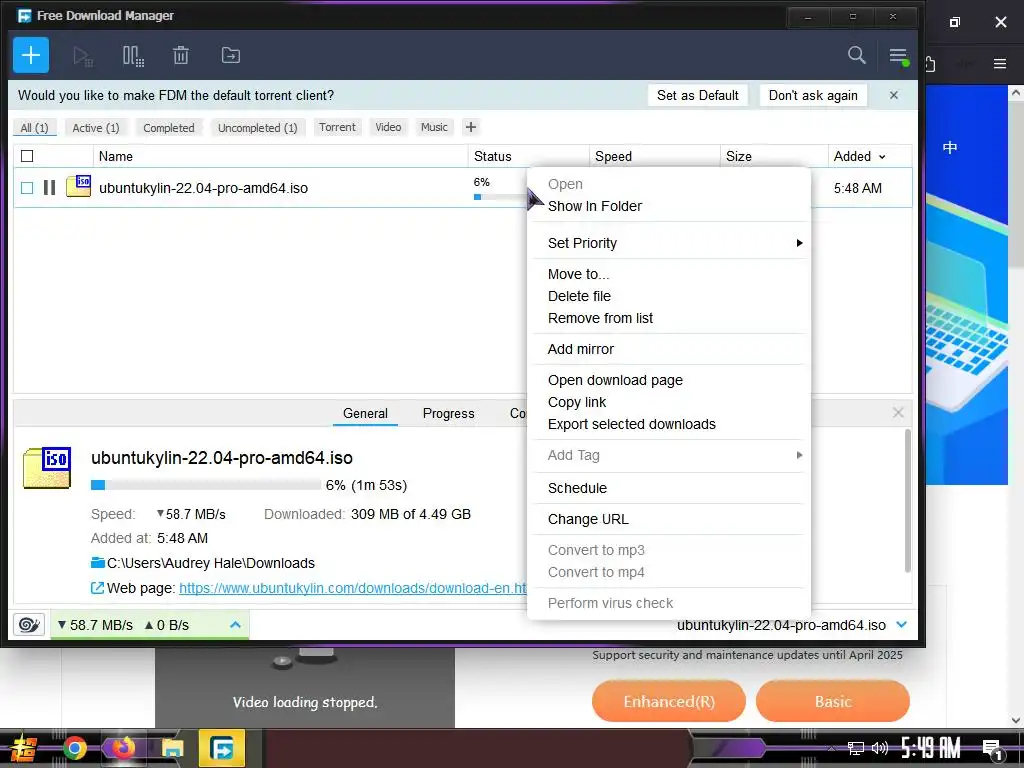Screen dimensions: 1024x768
Task: Click the trash delete toolbar icon
Action: point(181,56)
